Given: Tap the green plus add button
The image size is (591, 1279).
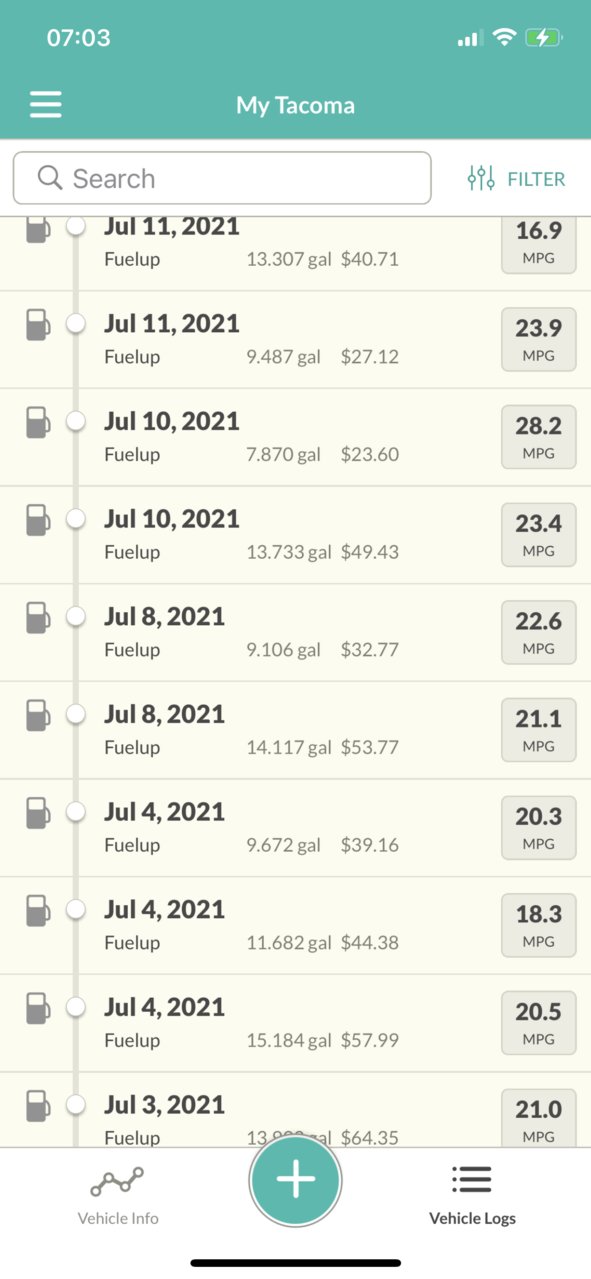Looking at the screenshot, I should [x=295, y=1180].
